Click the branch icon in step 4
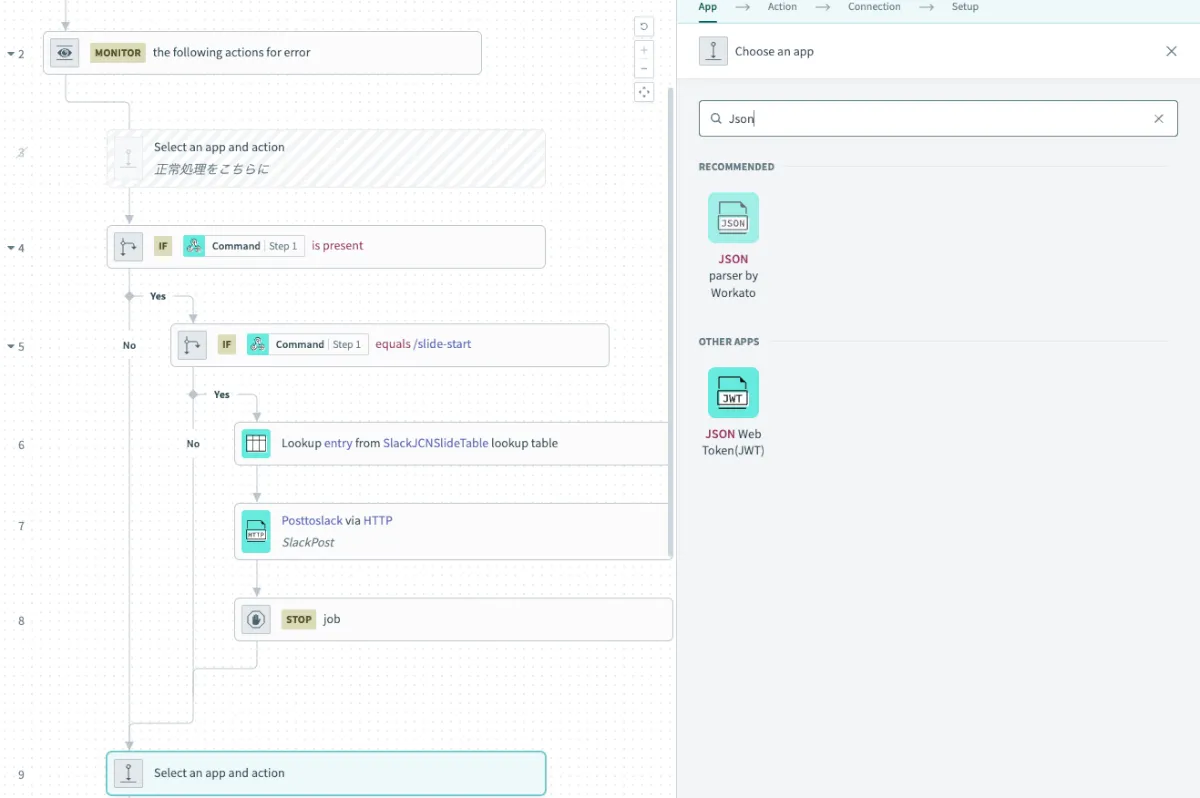 [128, 246]
